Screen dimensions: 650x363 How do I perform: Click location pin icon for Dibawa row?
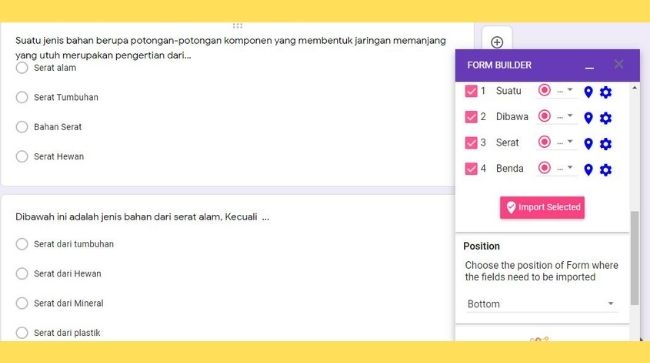click(x=588, y=118)
